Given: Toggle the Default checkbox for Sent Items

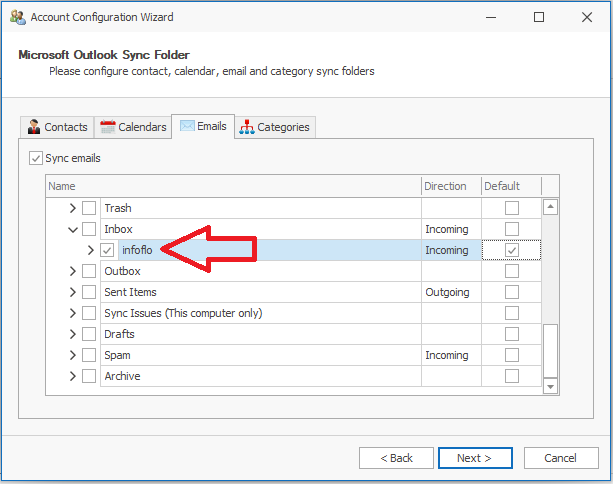Looking at the screenshot, I should (x=512, y=292).
